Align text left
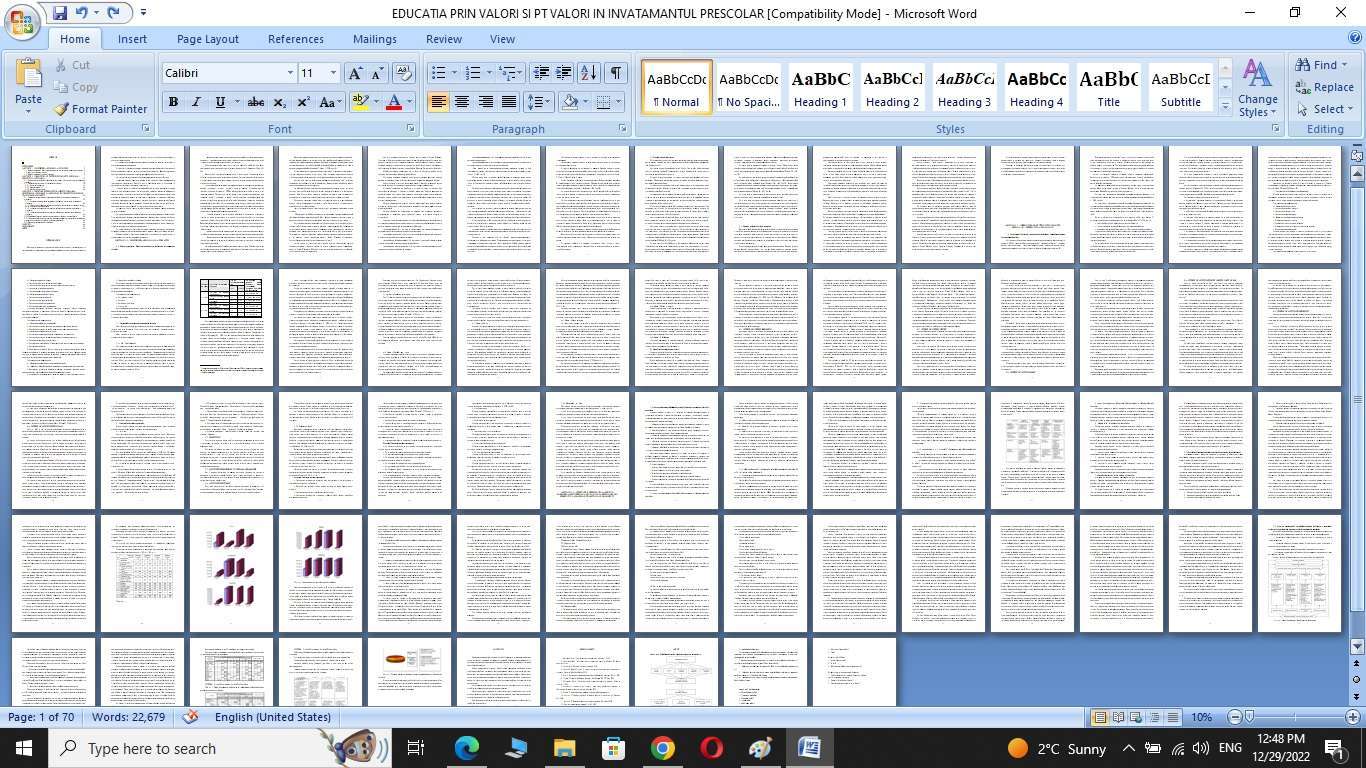 [438, 102]
